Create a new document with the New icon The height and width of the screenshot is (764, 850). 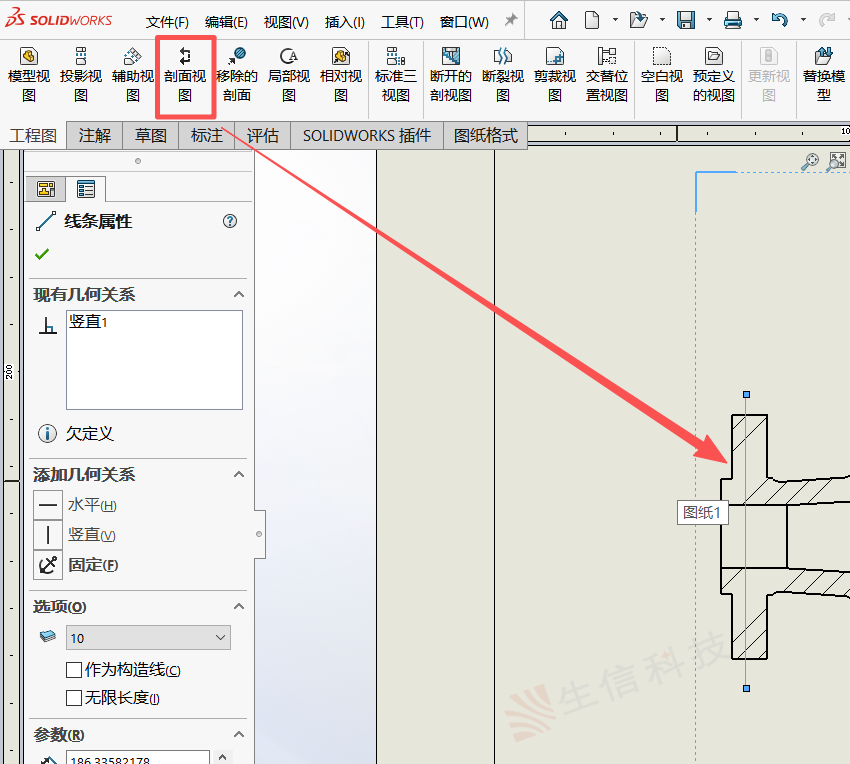[x=592, y=20]
